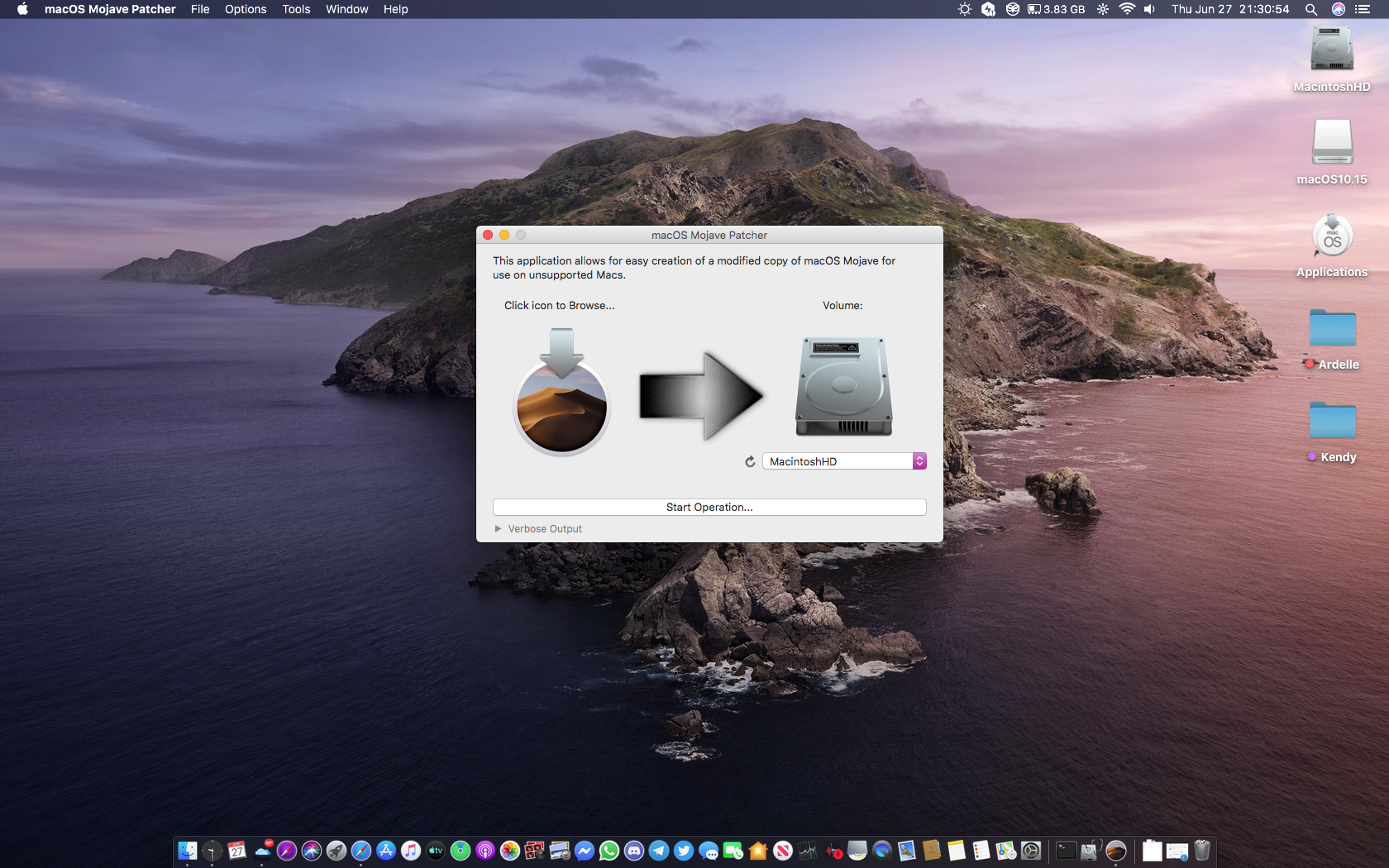The height and width of the screenshot is (868, 1389).
Task: Open the Trash in the dock
Action: click(1202, 850)
